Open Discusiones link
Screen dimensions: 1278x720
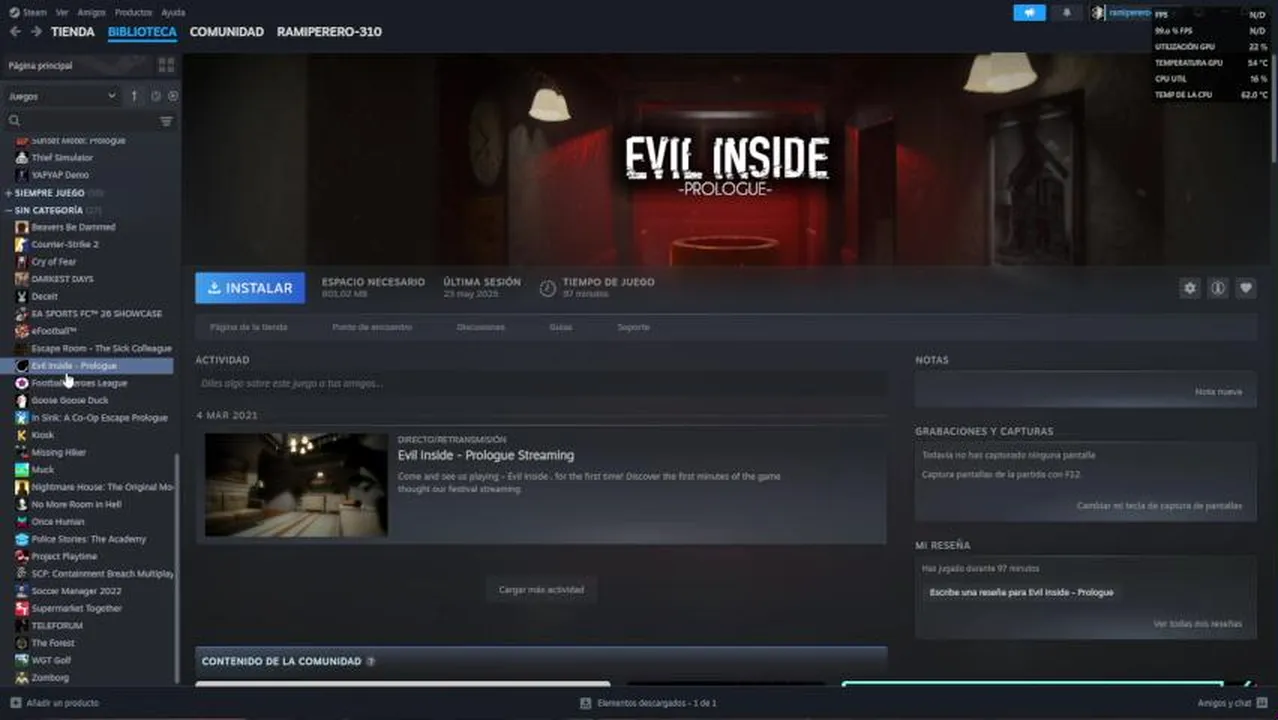[480, 327]
